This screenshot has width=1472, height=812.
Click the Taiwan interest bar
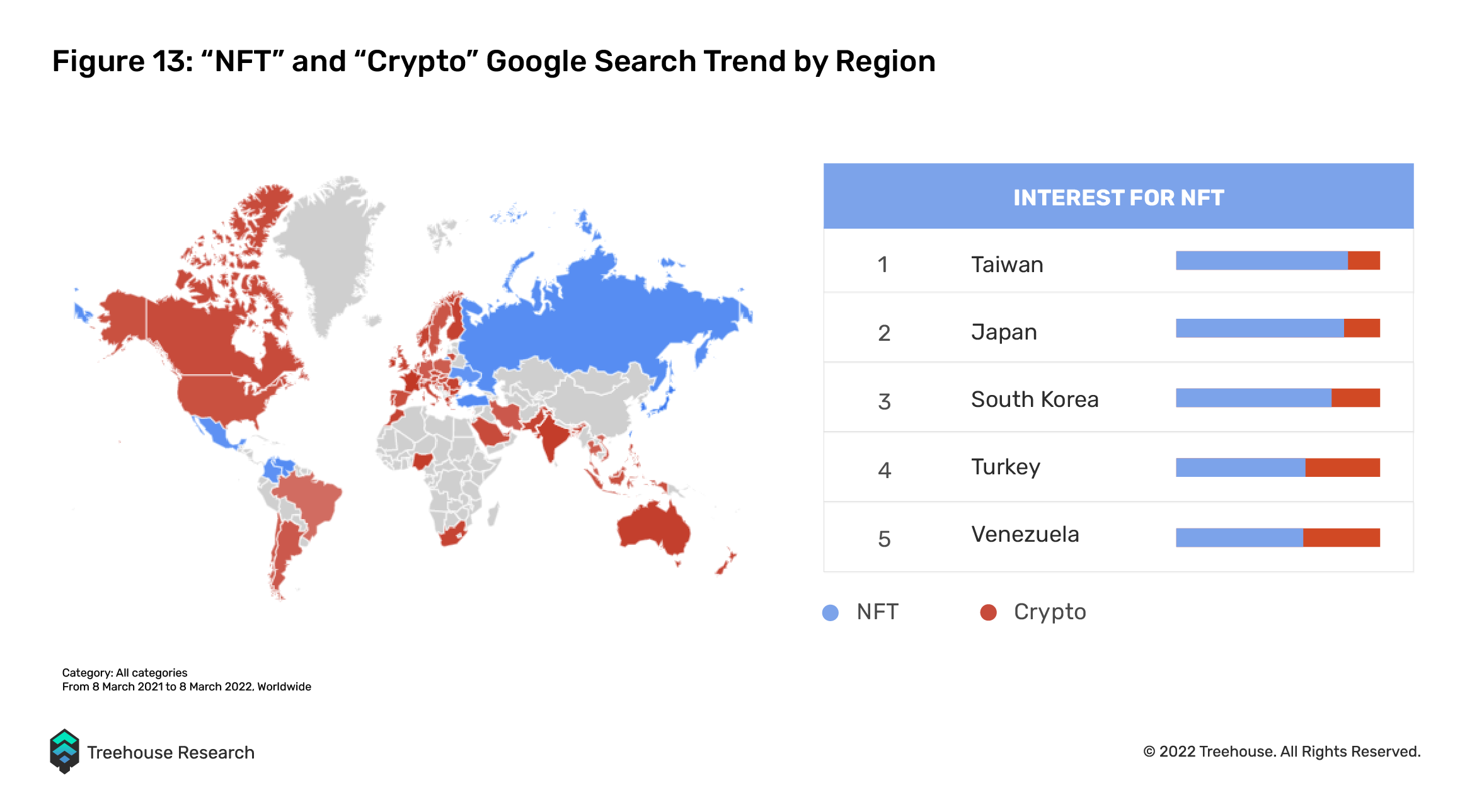point(1278,261)
